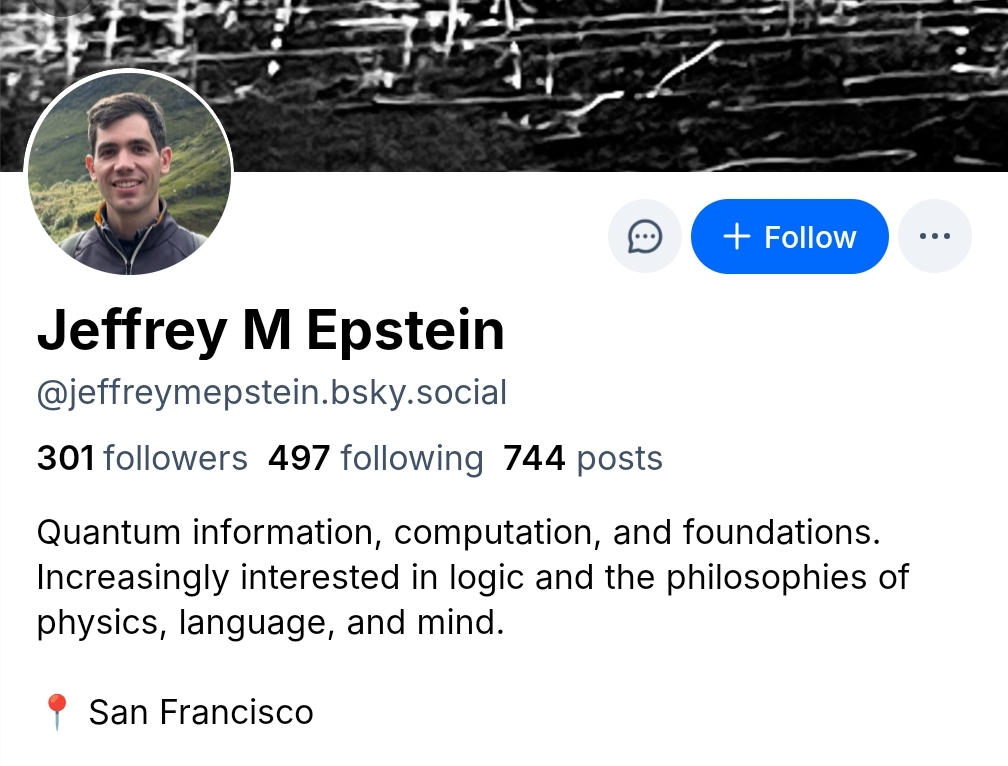Open the followers list link
Screen dimensions: 1008x766
click(x=175, y=458)
